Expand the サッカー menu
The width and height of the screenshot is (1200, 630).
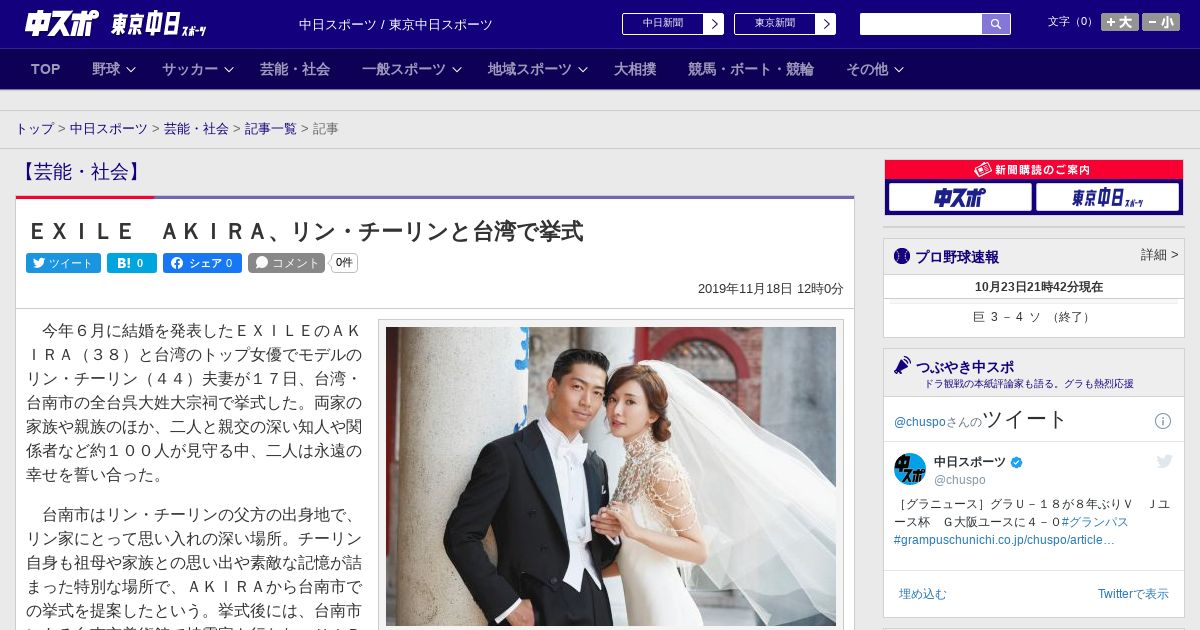tap(198, 69)
